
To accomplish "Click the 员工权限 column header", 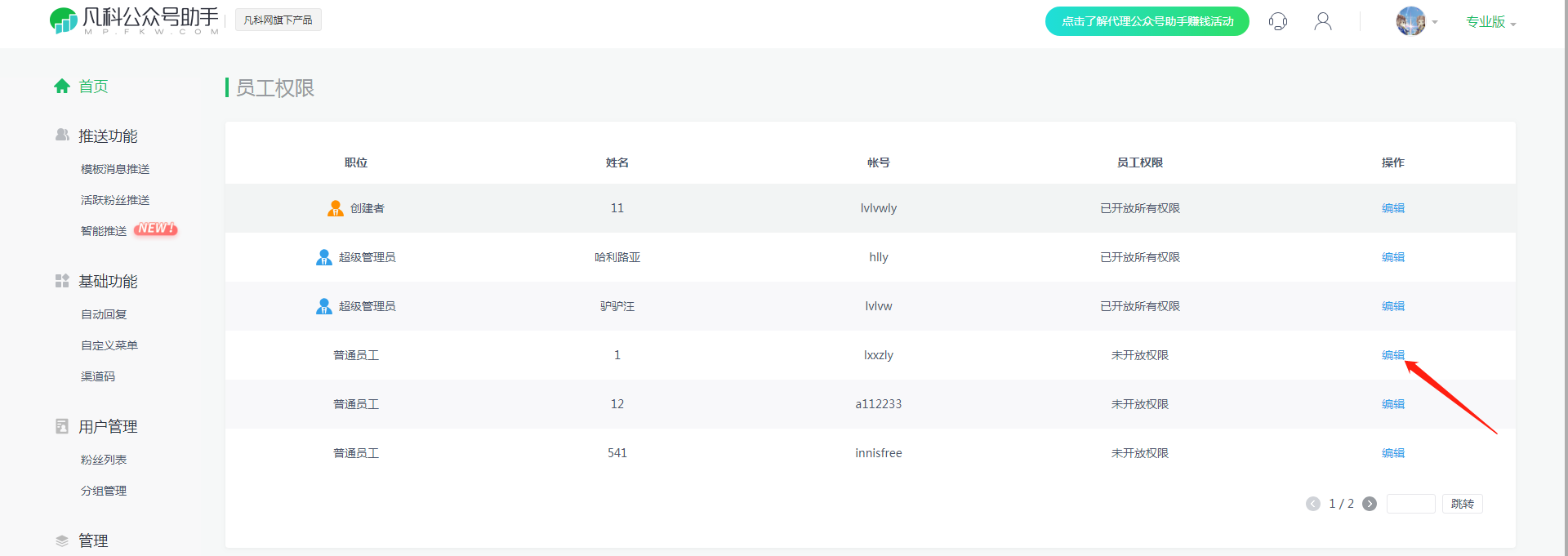I will click(x=1140, y=162).
